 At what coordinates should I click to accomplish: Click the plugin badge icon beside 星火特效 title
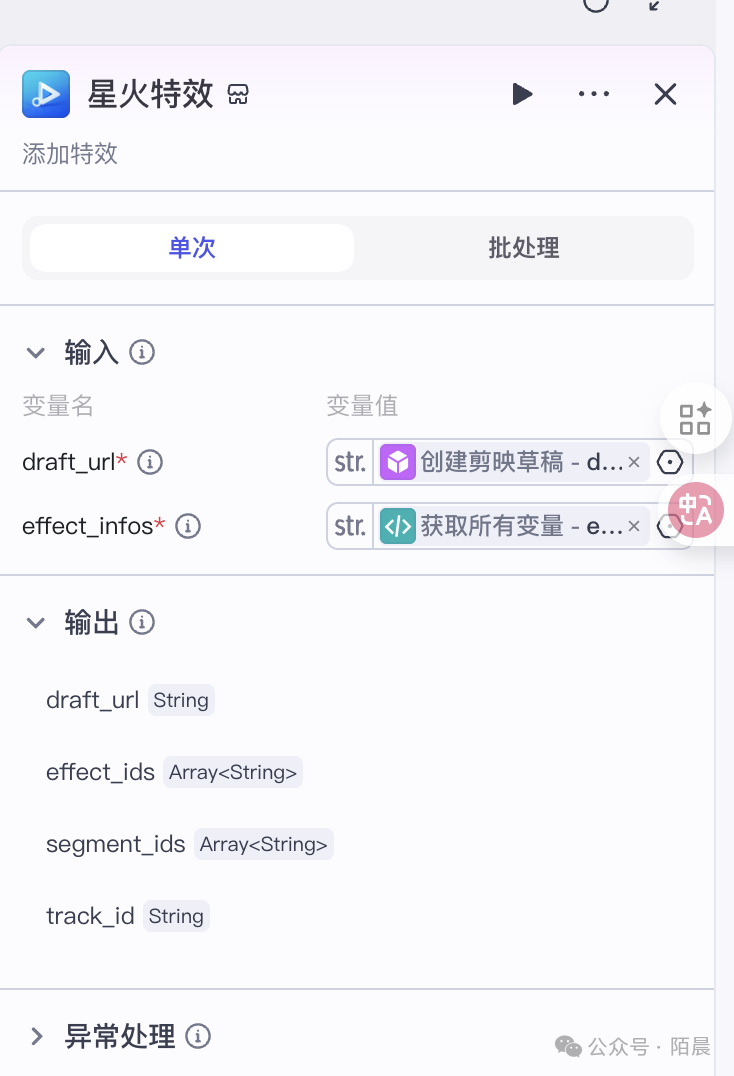238,95
